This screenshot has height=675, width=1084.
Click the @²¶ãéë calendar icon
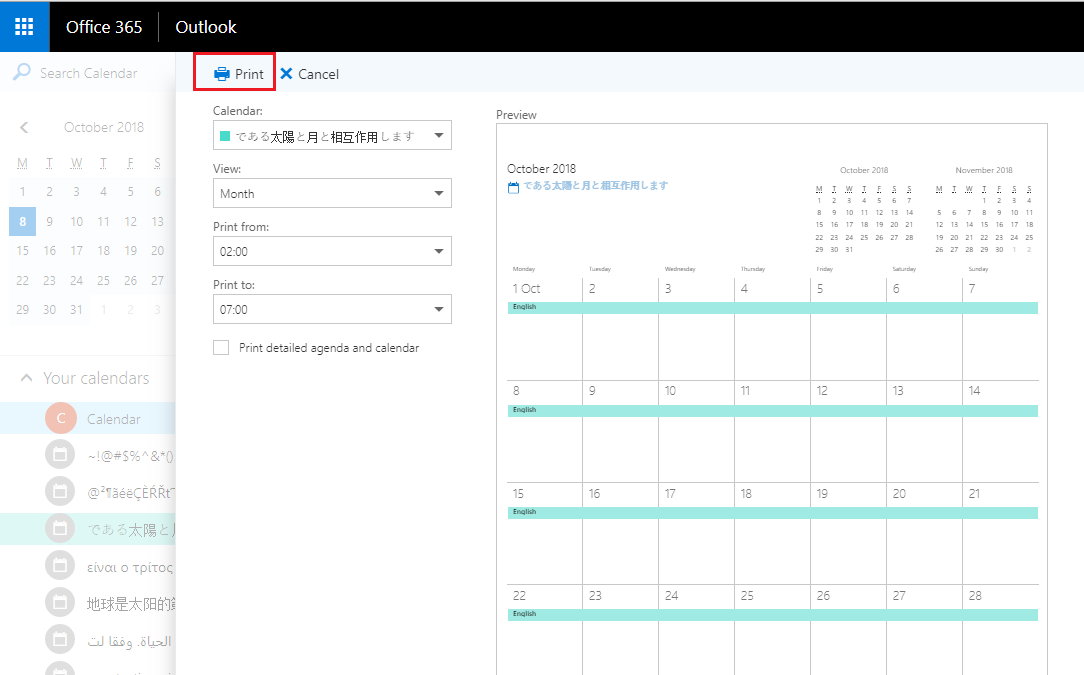tap(60, 492)
